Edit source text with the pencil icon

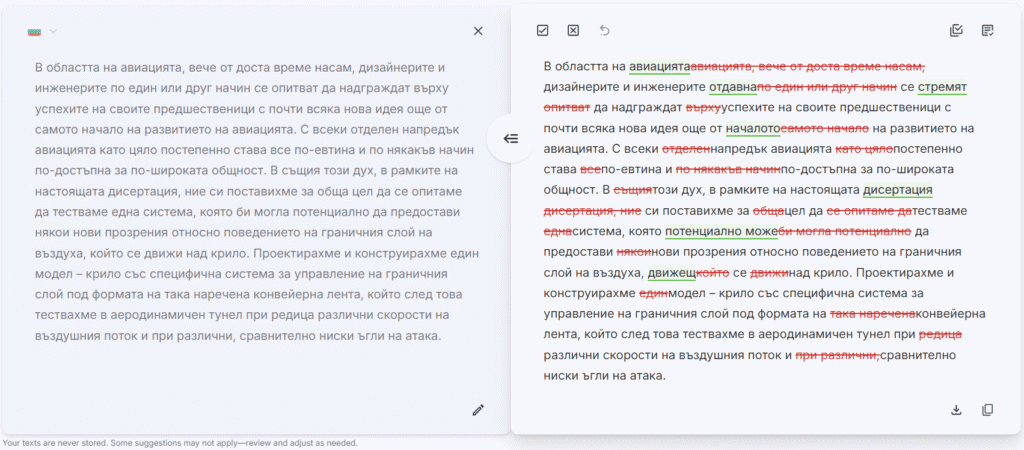coord(478,409)
